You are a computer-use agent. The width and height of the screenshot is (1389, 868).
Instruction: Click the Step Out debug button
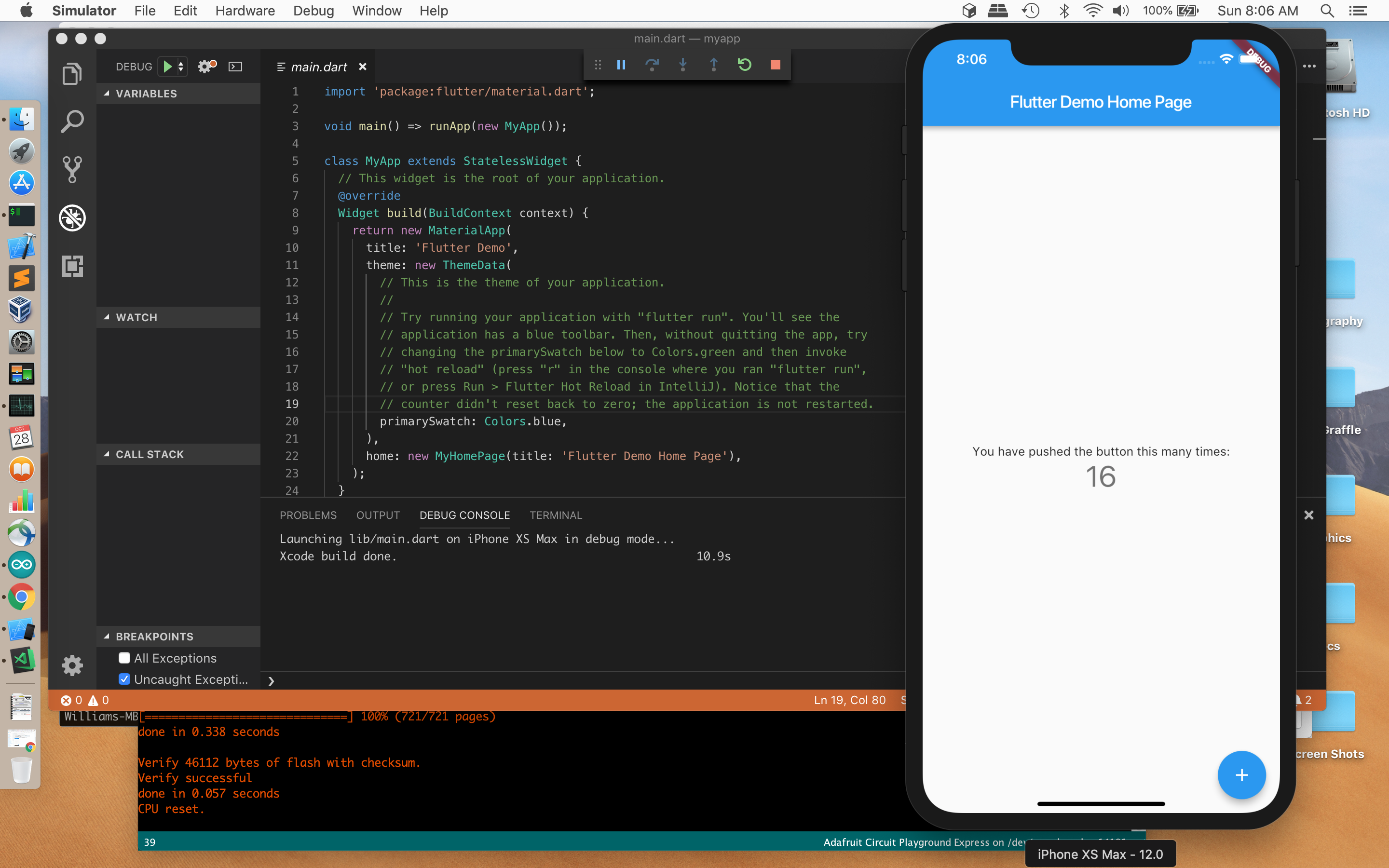click(713, 65)
